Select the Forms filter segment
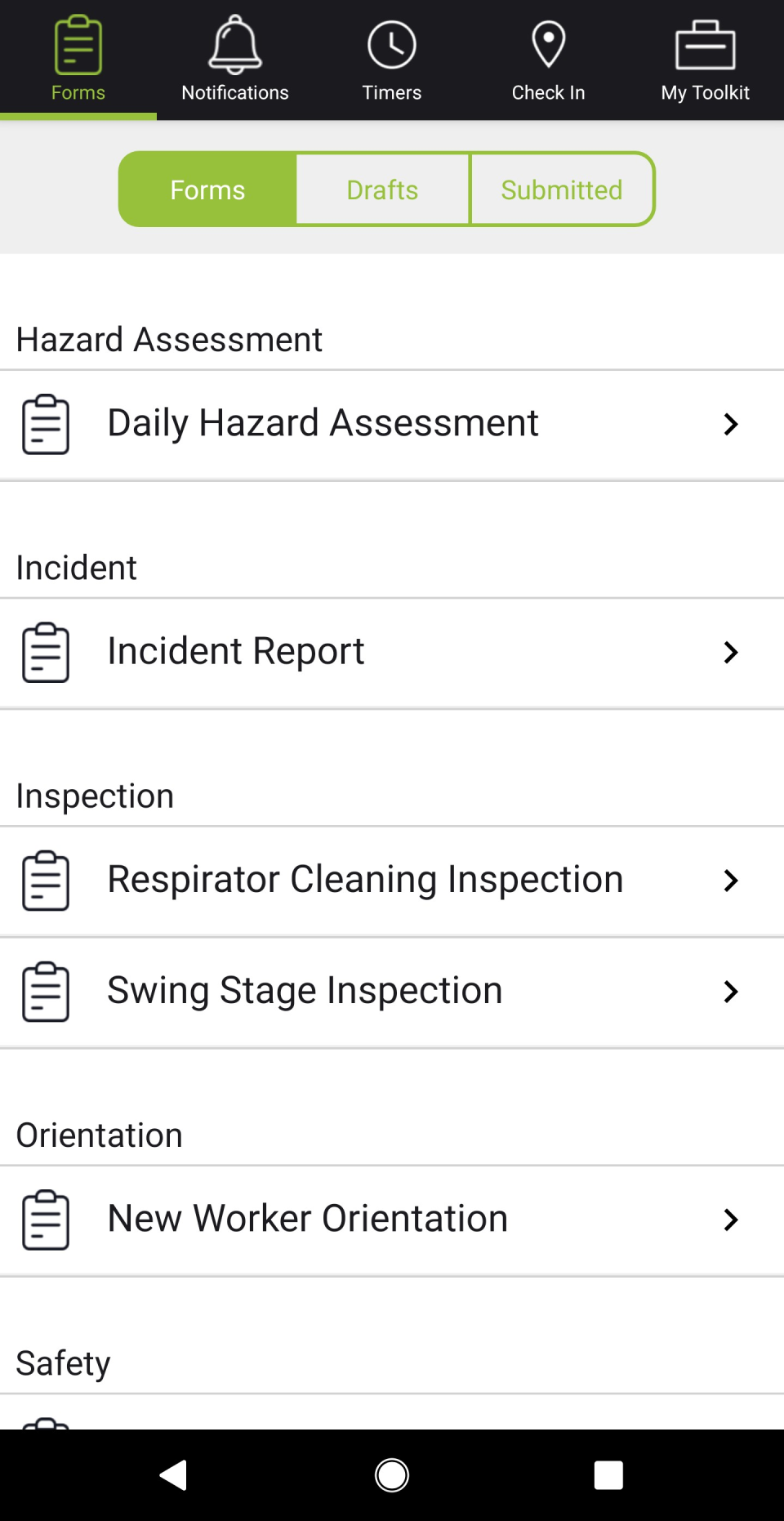This screenshot has height=1521, width=784. [x=207, y=189]
